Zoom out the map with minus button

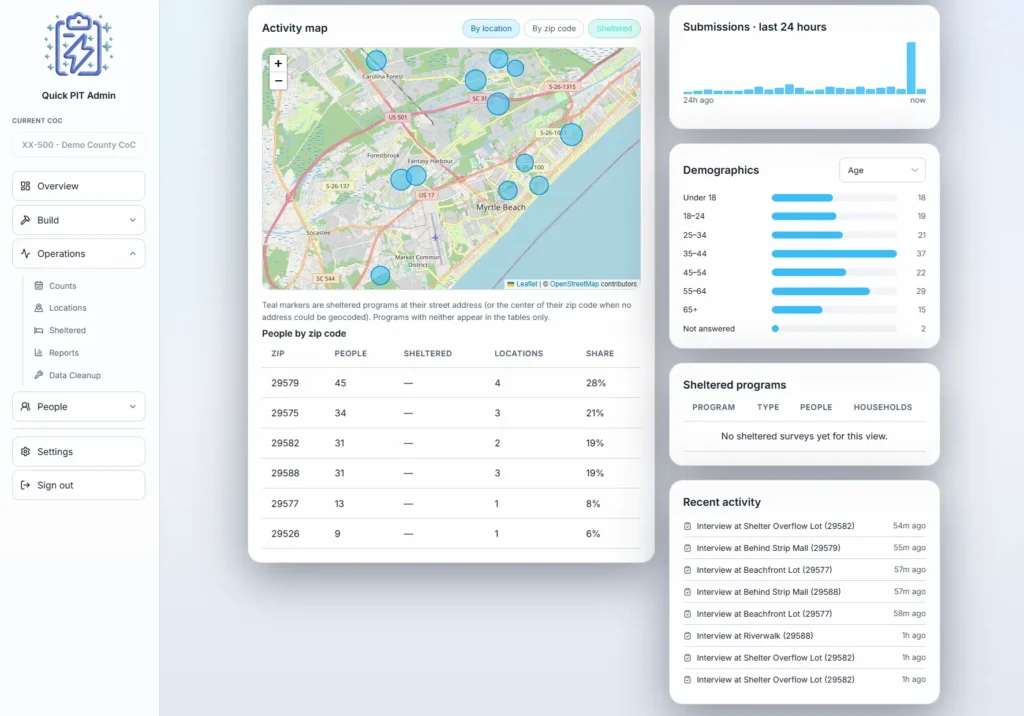tap(278, 81)
